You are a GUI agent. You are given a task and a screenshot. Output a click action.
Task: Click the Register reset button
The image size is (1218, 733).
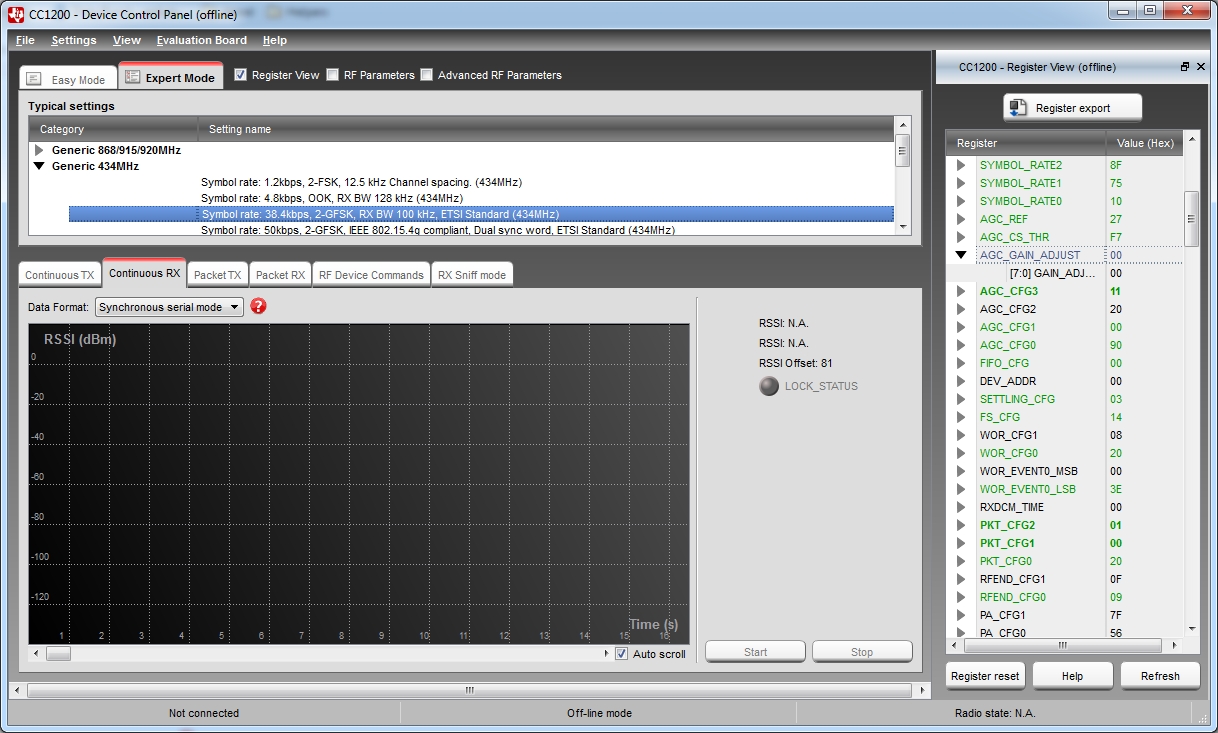tap(985, 675)
